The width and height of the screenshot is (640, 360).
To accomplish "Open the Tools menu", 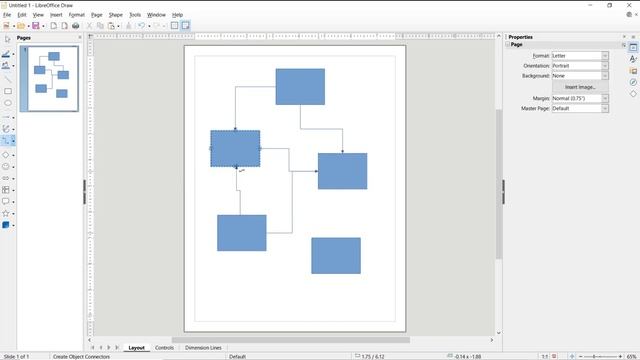I will pos(135,15).
